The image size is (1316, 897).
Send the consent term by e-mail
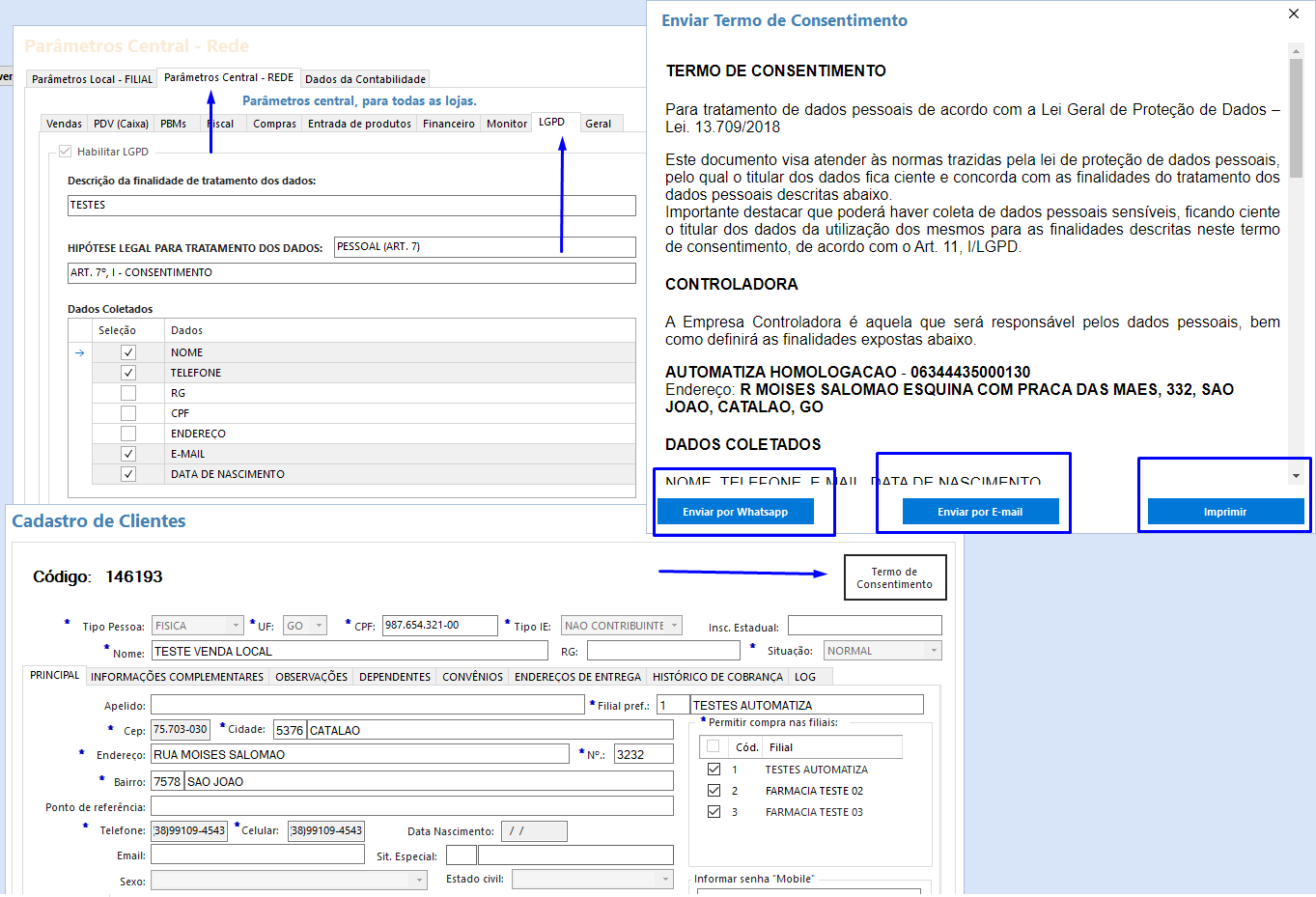[980, 512]
